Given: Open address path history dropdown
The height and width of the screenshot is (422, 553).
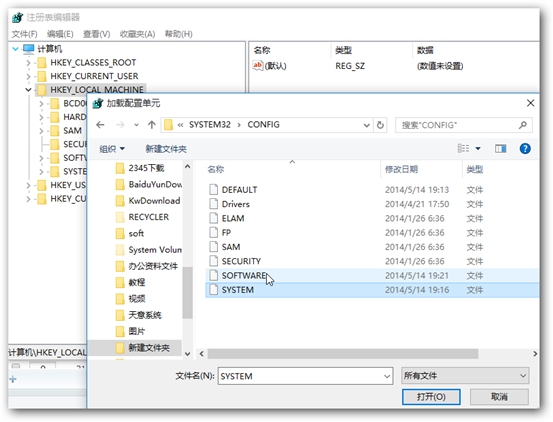Looking at the screenshot, I should click(366, 125).
